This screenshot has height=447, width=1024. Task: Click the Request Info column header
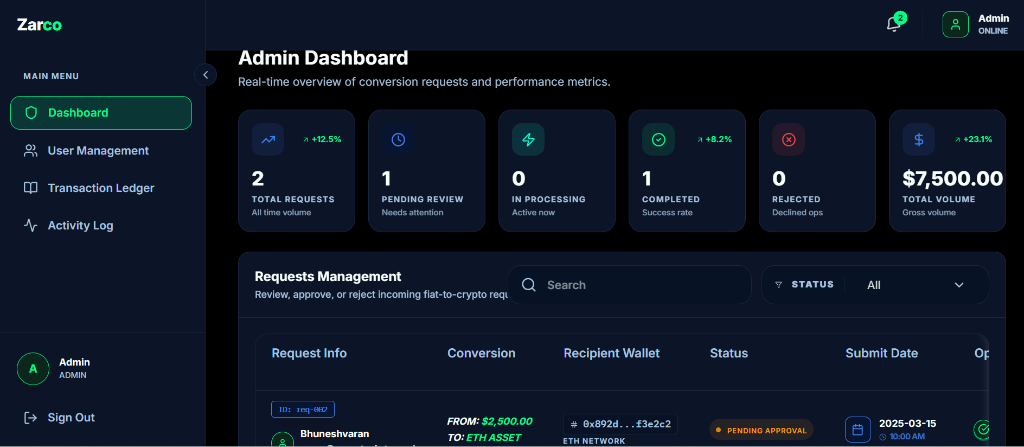(x=309, y=354)
